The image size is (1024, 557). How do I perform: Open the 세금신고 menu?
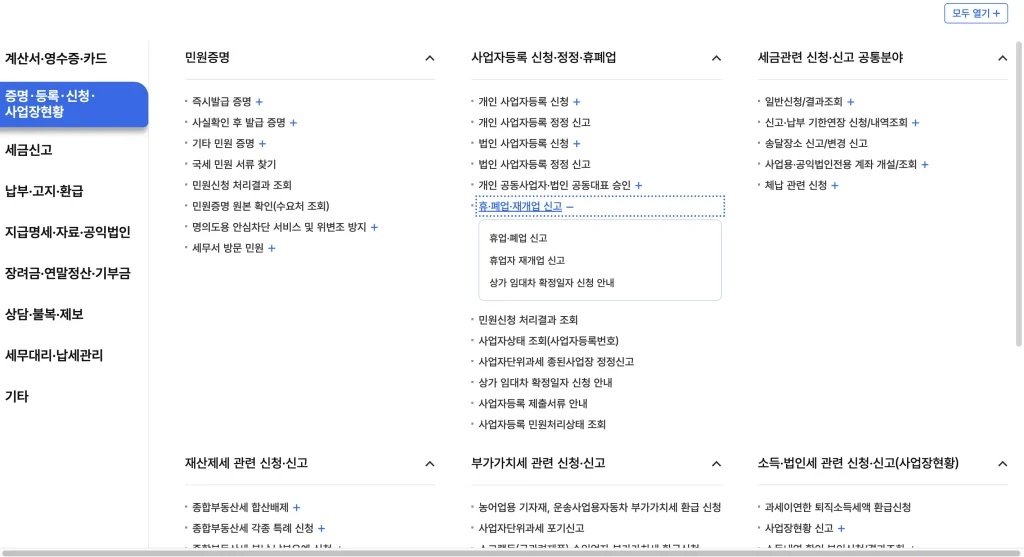pos(29,150)
